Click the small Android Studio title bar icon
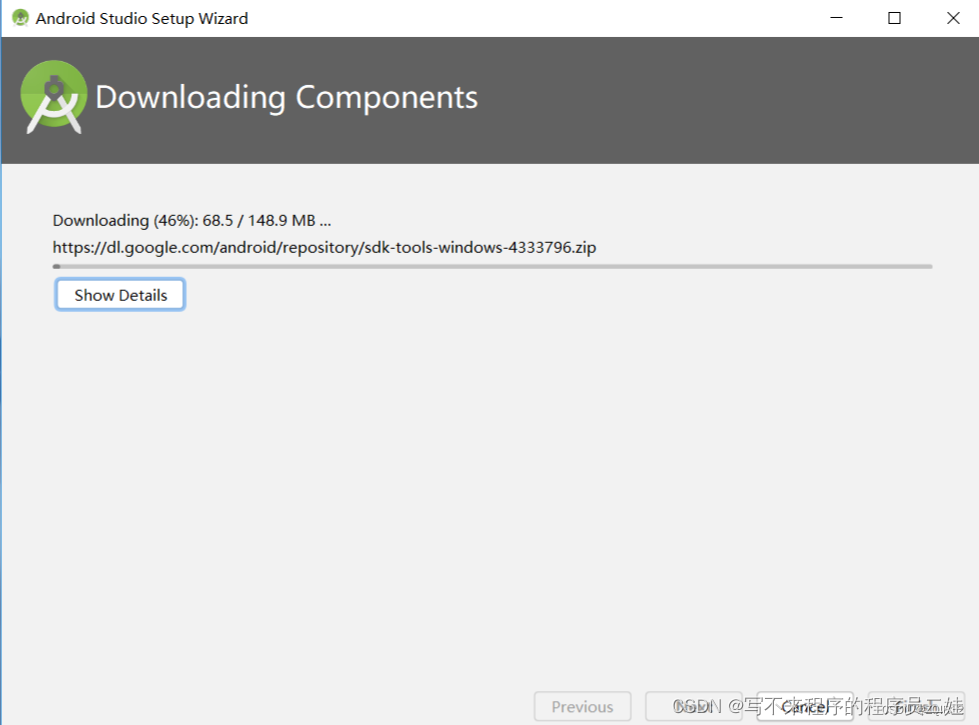The image size is (979, 725). pos(21,18)
